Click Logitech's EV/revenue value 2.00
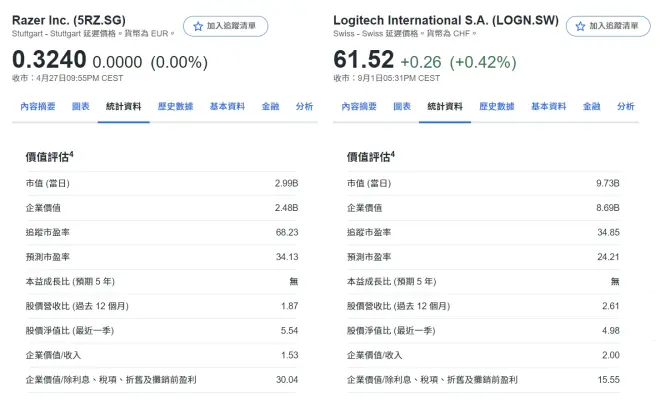 coord(611,355)
